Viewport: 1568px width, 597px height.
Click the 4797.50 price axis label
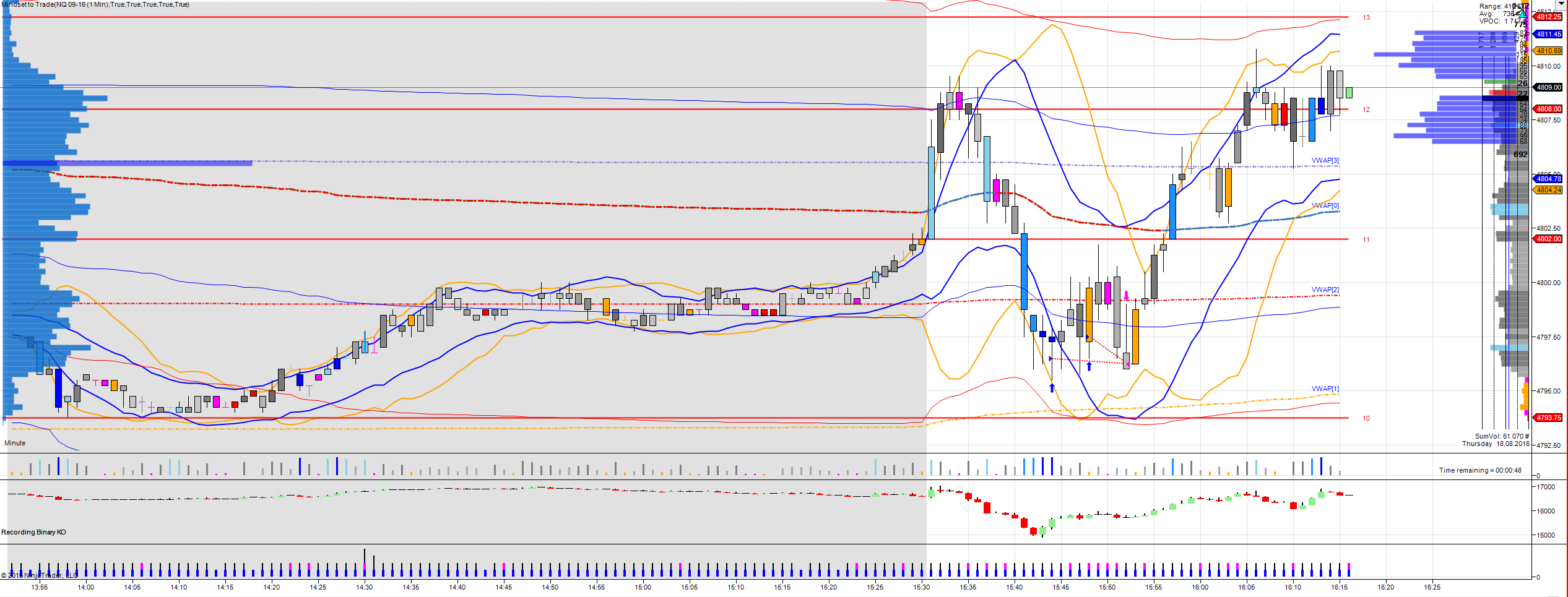click(1548, 337)
